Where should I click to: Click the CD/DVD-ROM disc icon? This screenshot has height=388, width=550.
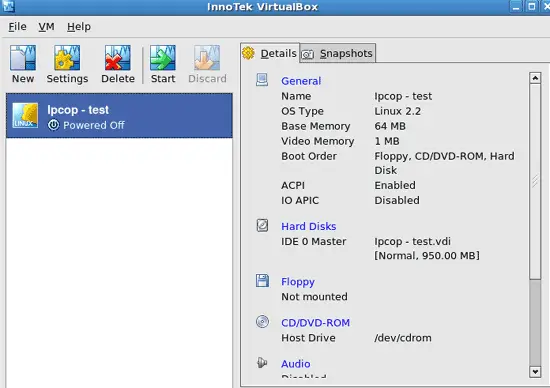coord(262,322)
